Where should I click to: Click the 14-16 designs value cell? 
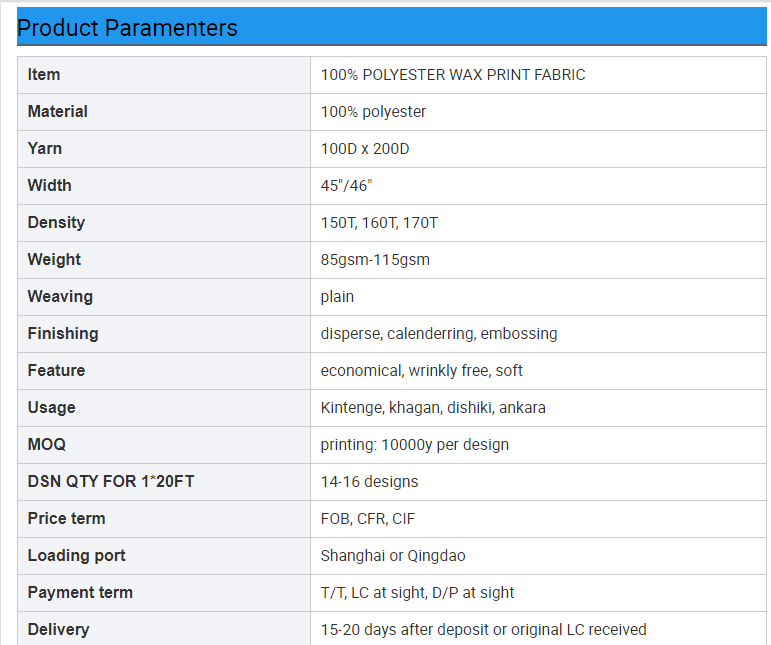[x=370, y=482]
